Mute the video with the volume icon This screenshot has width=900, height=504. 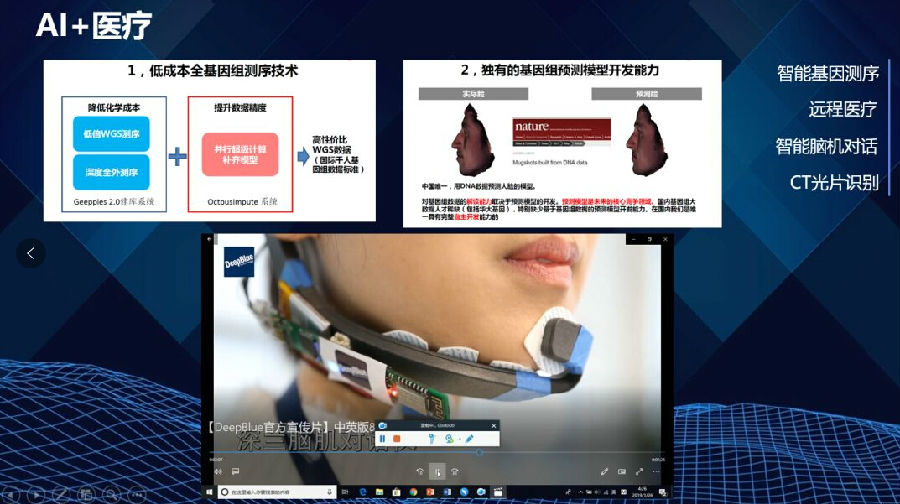tap(218, 471)
